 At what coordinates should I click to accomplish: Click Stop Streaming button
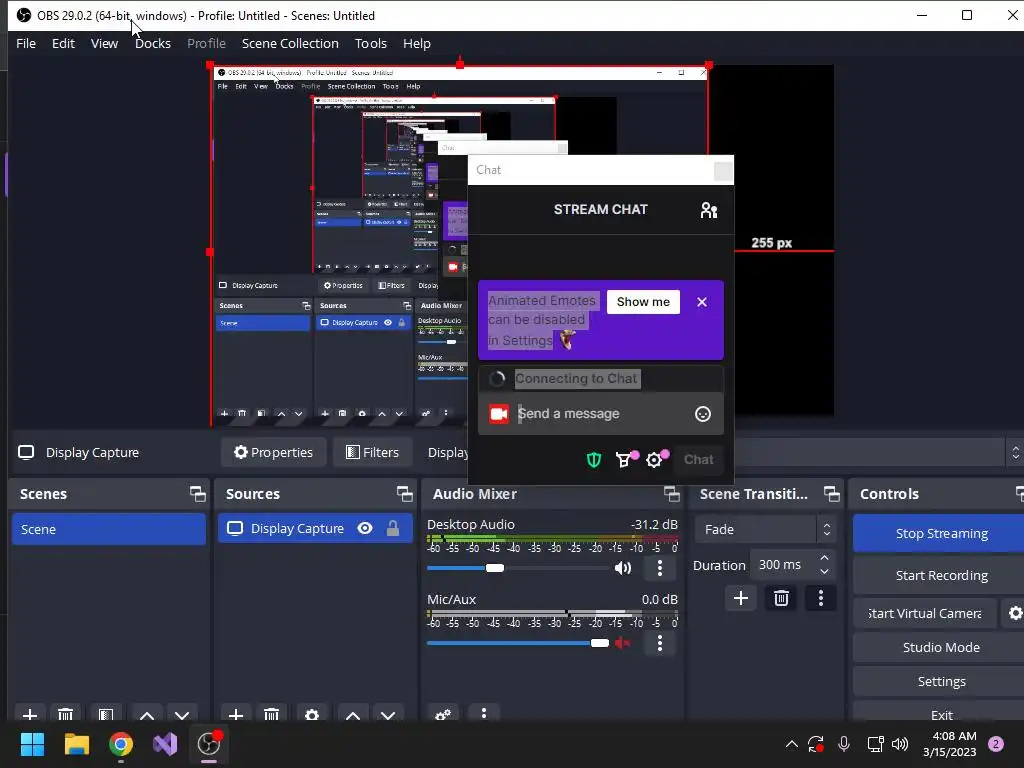click(x=940, y=534)
